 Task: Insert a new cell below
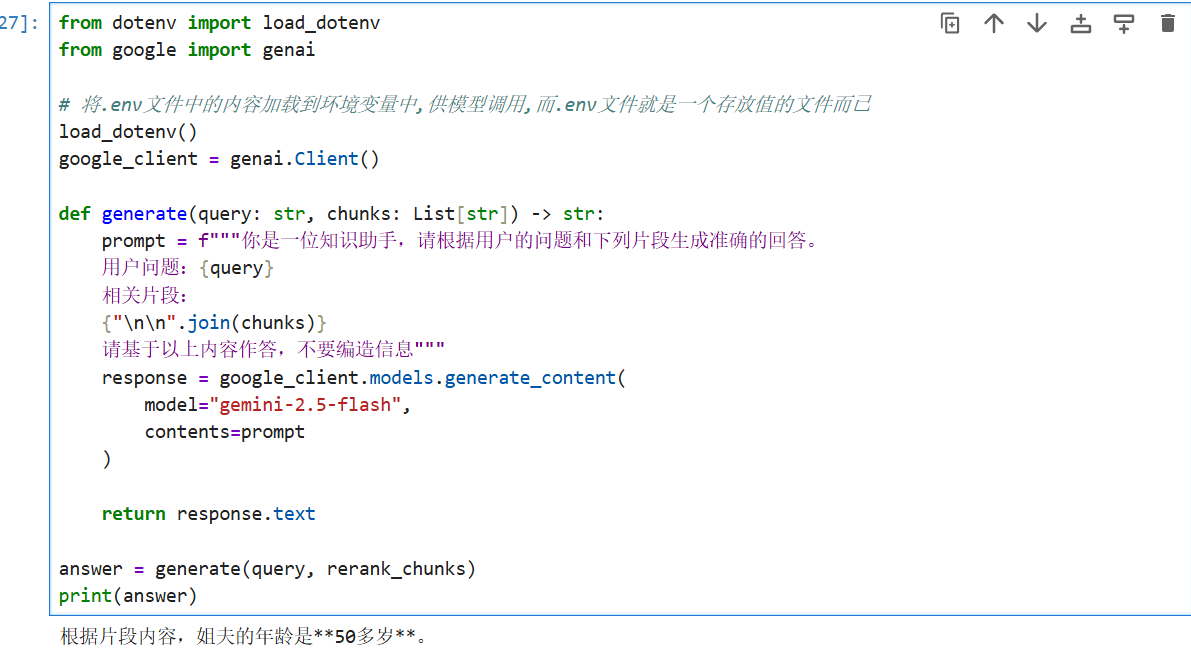click(x=1124, y=24)
